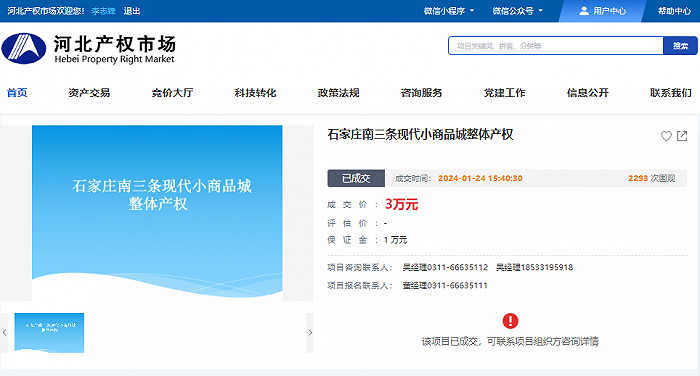
Task: Click the 保证金 value 1万元
Action: 395,240
